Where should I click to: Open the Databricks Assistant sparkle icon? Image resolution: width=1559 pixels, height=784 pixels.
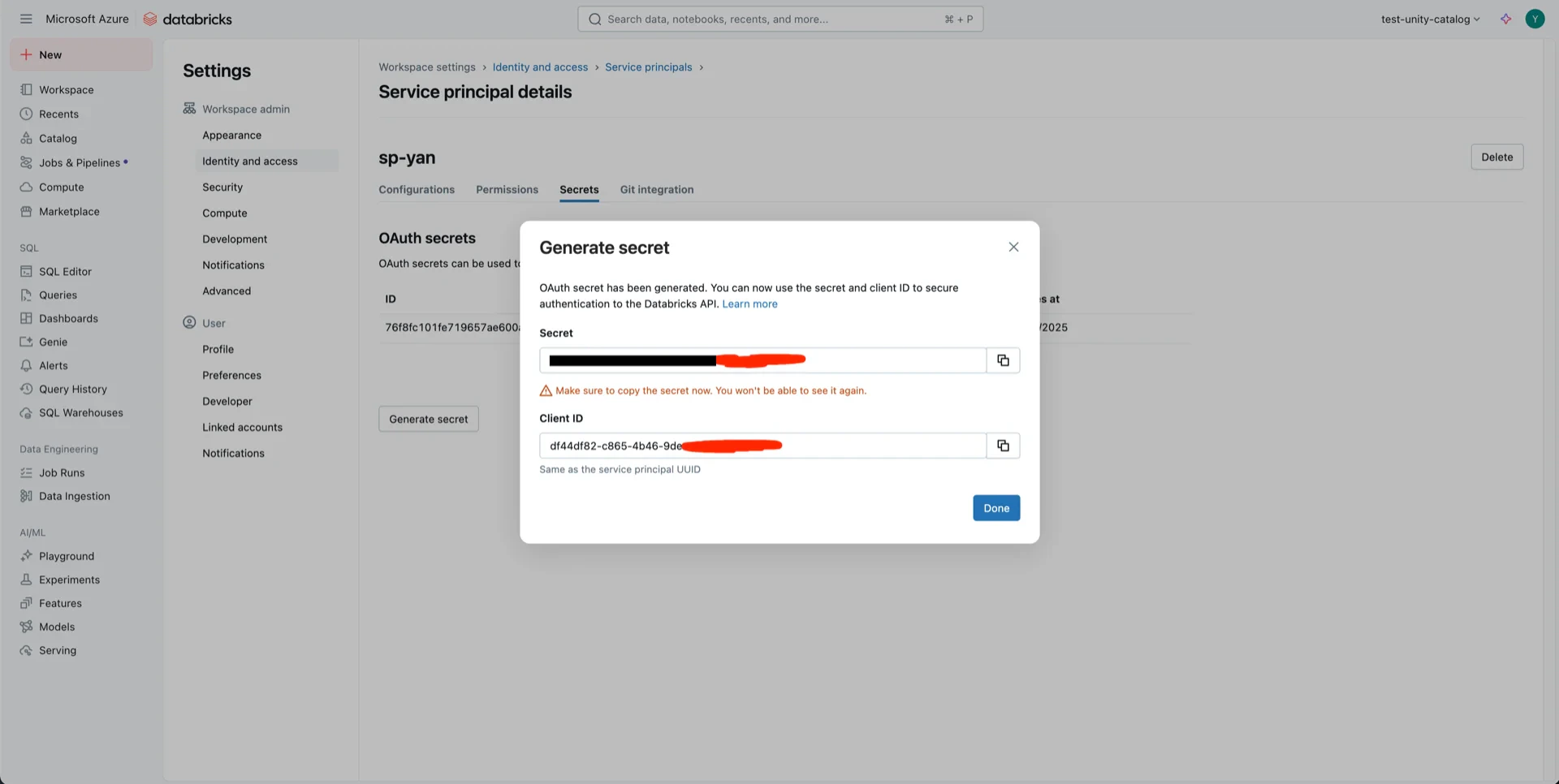pyautogui.click(x=1505, y=19)
